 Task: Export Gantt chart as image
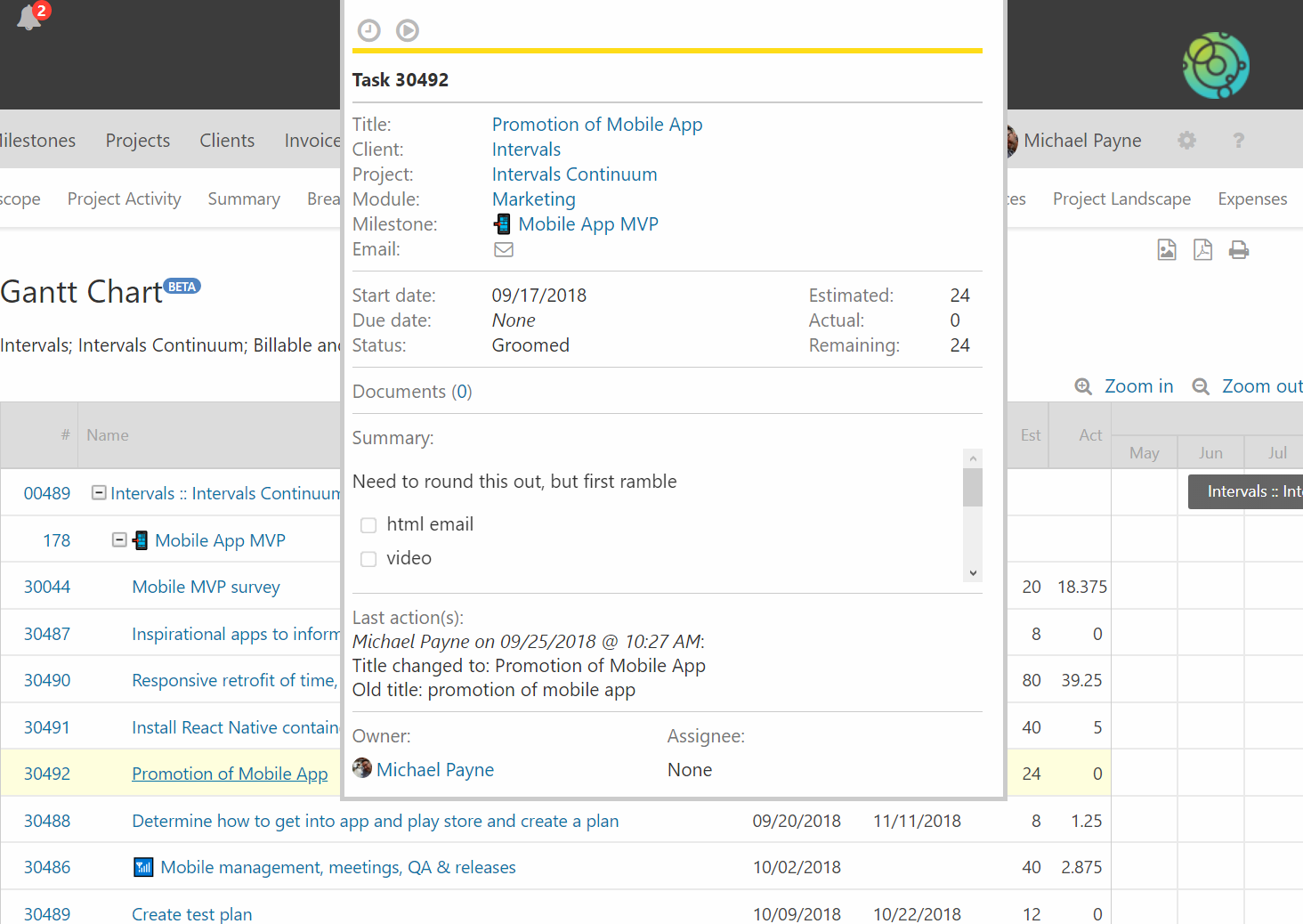point(1167,250)
